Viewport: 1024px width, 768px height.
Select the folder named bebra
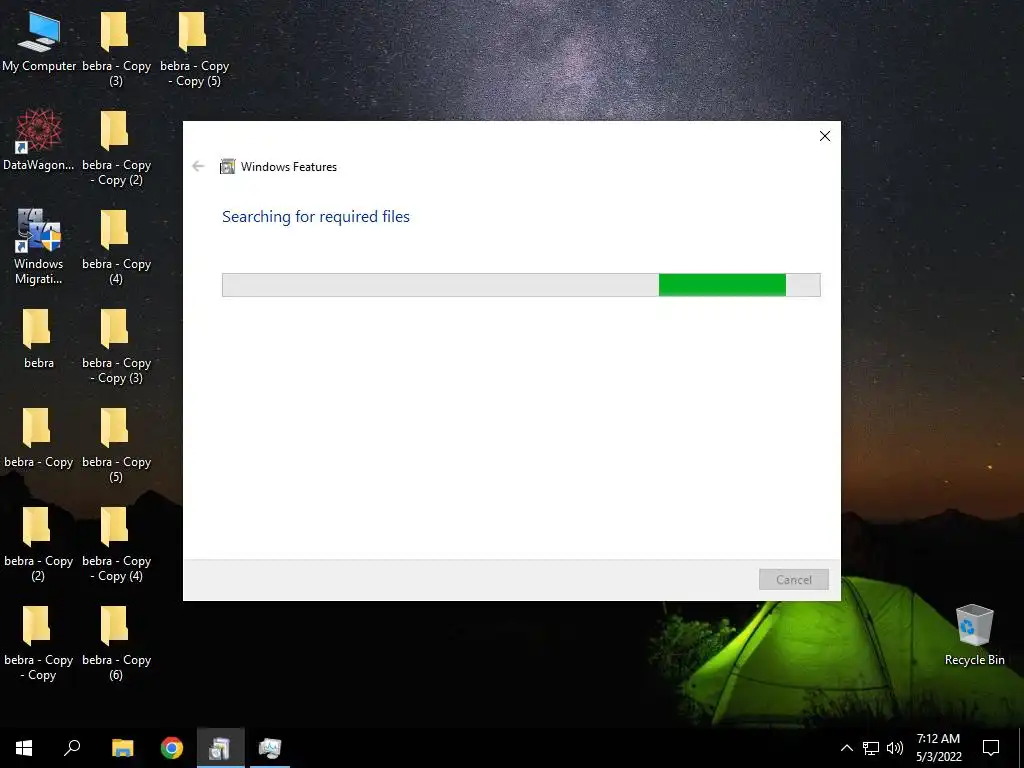coord(39,338)
